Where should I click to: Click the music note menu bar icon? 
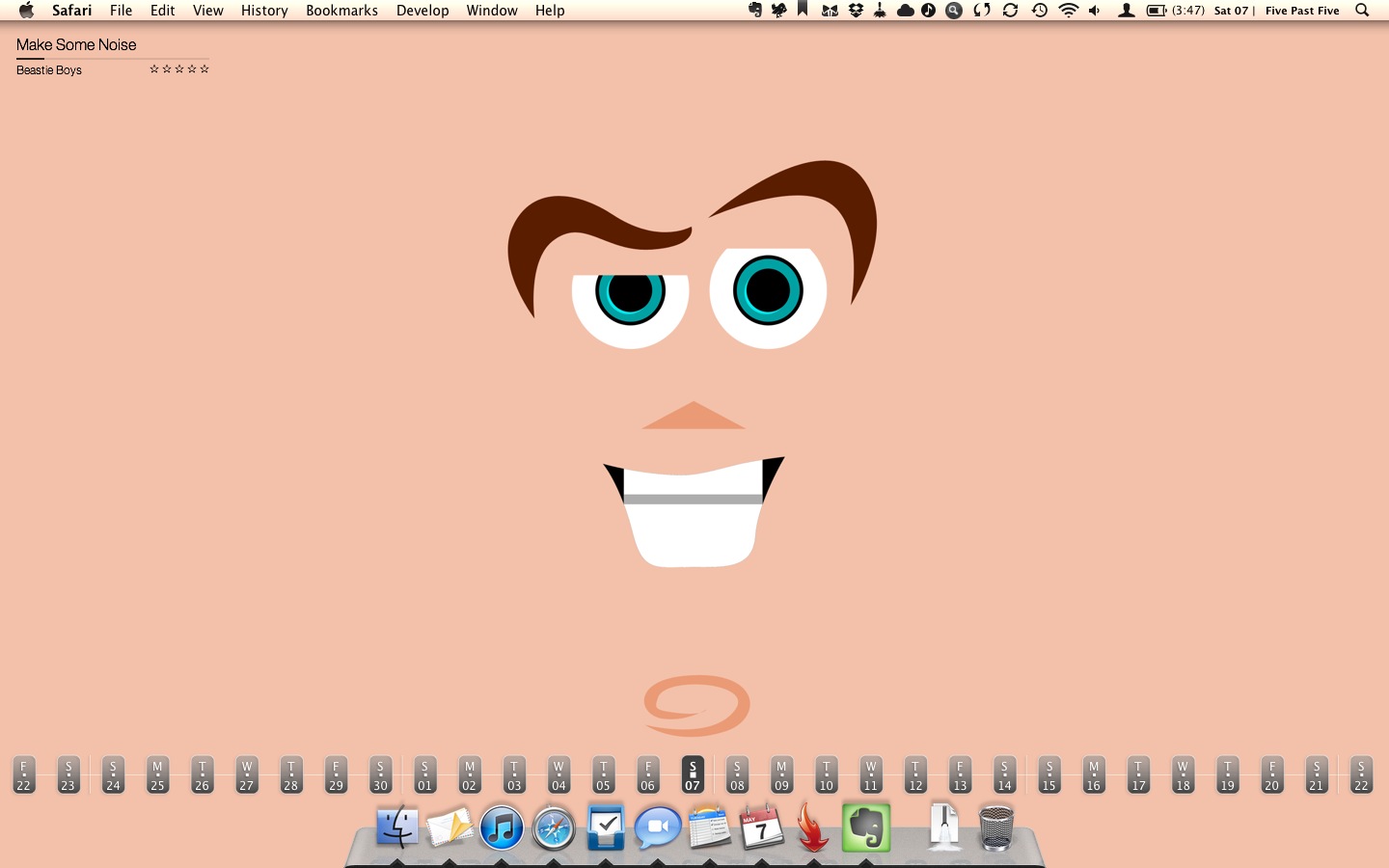click(928, 11)
